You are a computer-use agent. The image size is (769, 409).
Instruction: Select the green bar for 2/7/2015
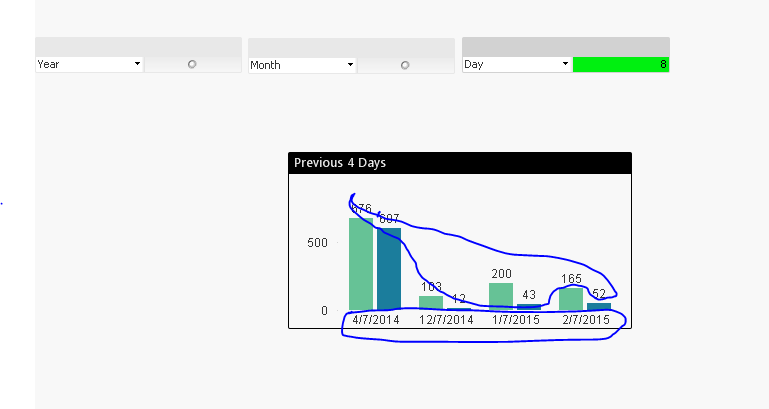[571, 298]
